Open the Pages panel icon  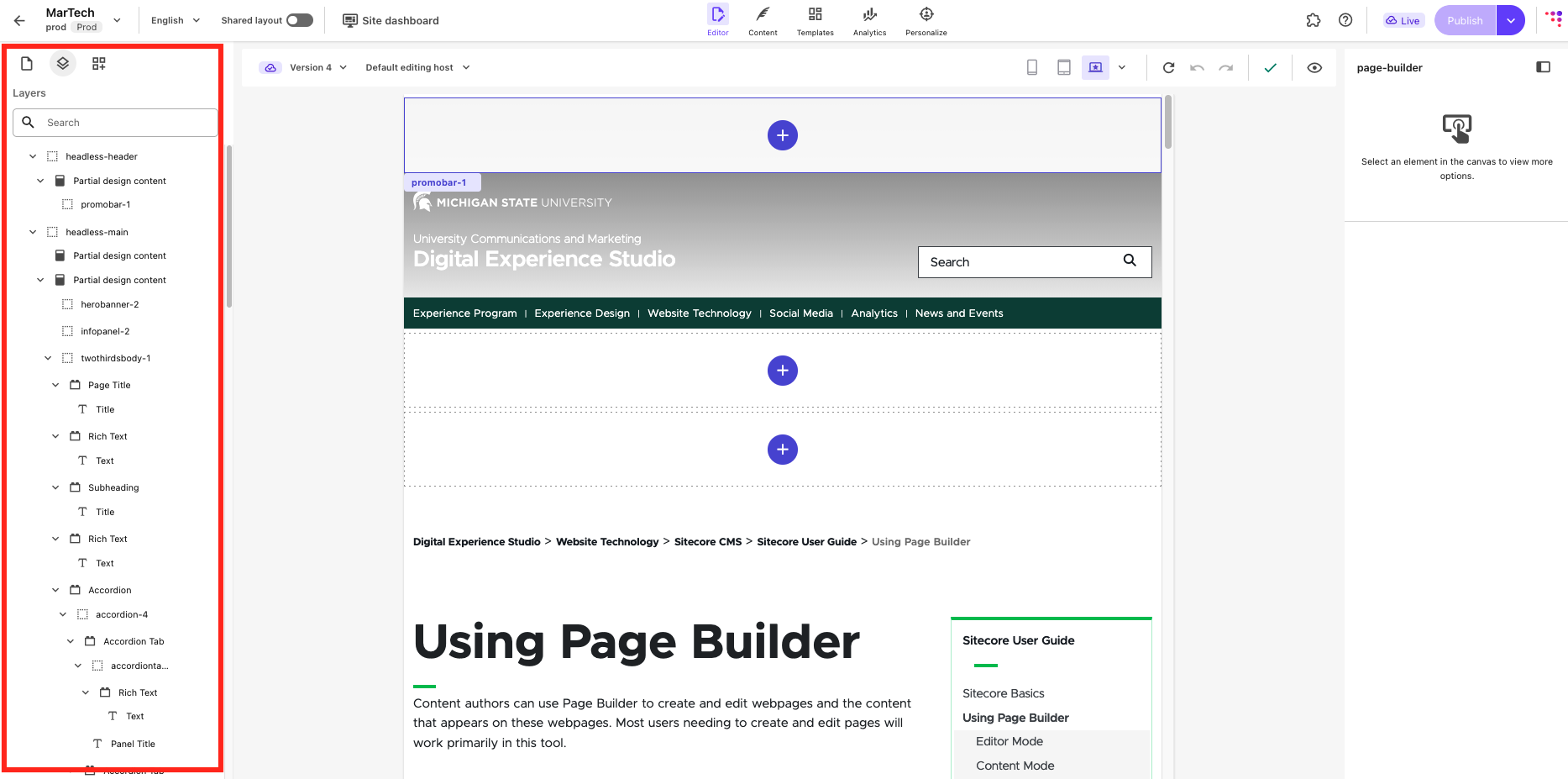pyautogui.click(x=26, y=64)
